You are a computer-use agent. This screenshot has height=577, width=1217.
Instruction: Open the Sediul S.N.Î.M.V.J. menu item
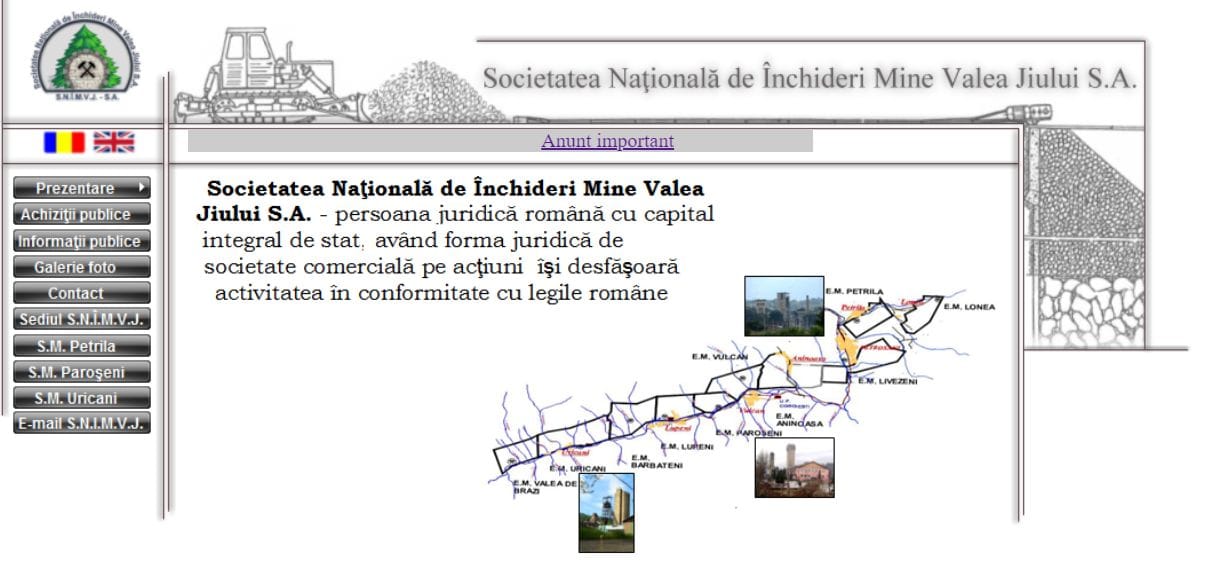point(82,320)
